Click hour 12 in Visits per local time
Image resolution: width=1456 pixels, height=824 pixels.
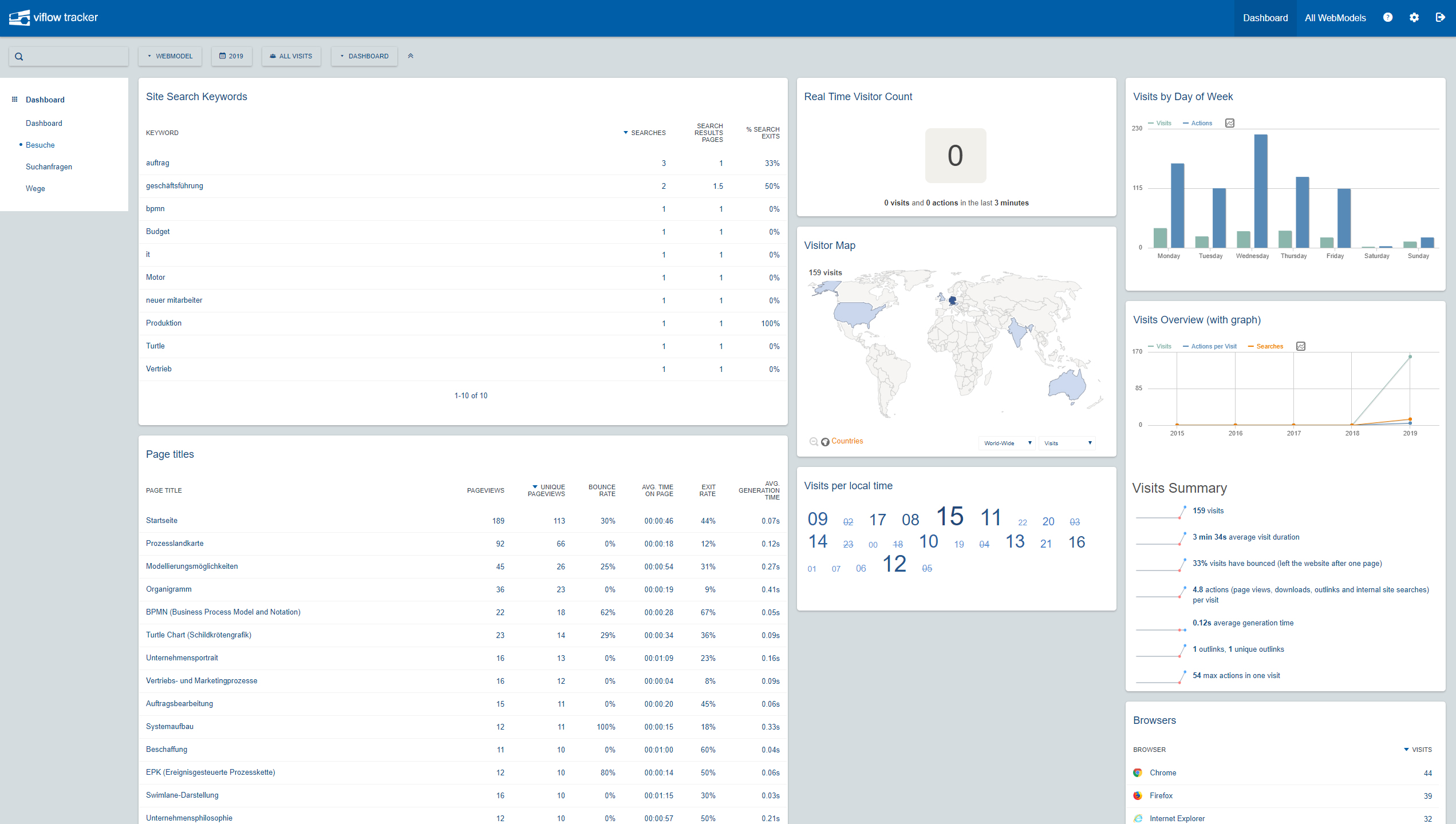point(894,564)
